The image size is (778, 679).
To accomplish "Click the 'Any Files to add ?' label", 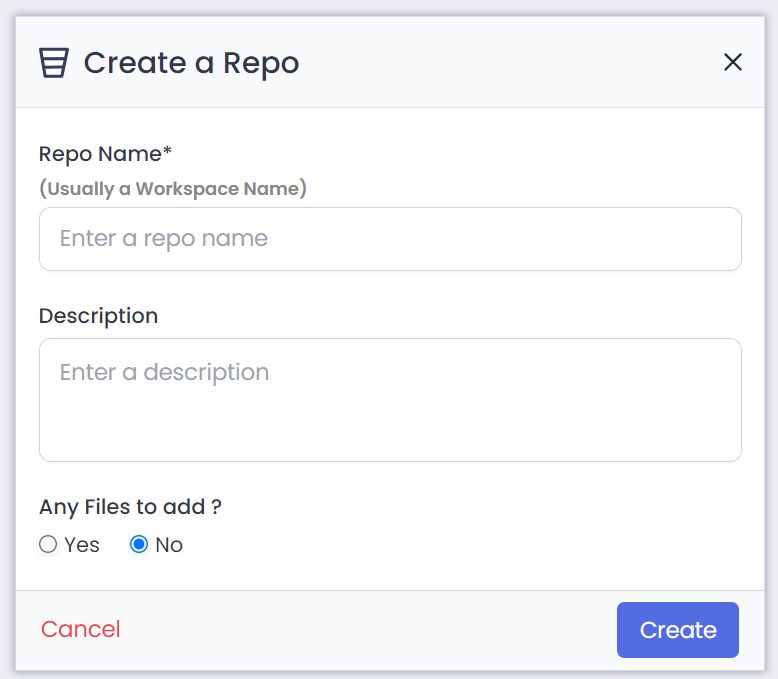I will tap(130, 507).
